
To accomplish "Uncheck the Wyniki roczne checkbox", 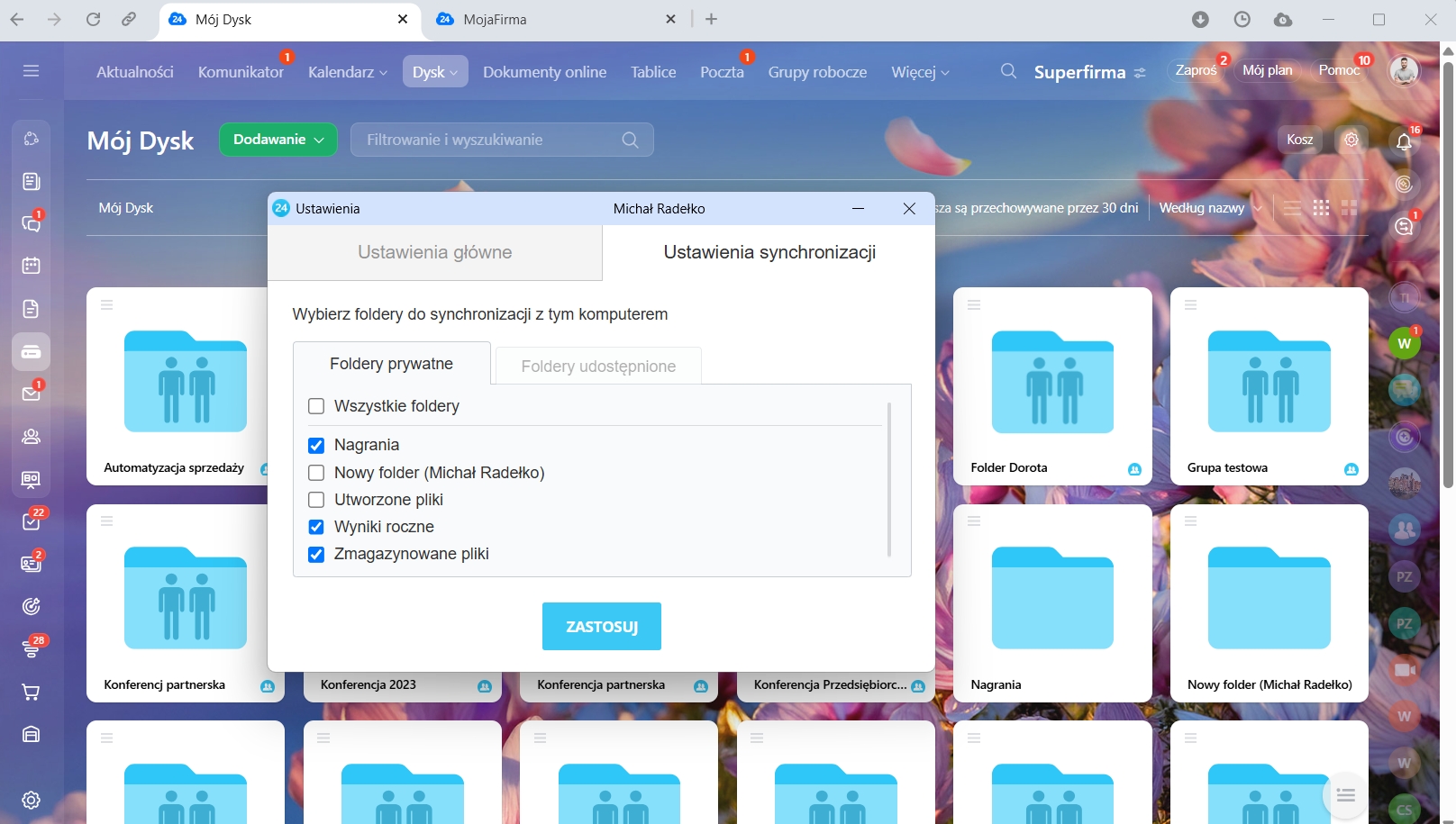I will [316, 527].
